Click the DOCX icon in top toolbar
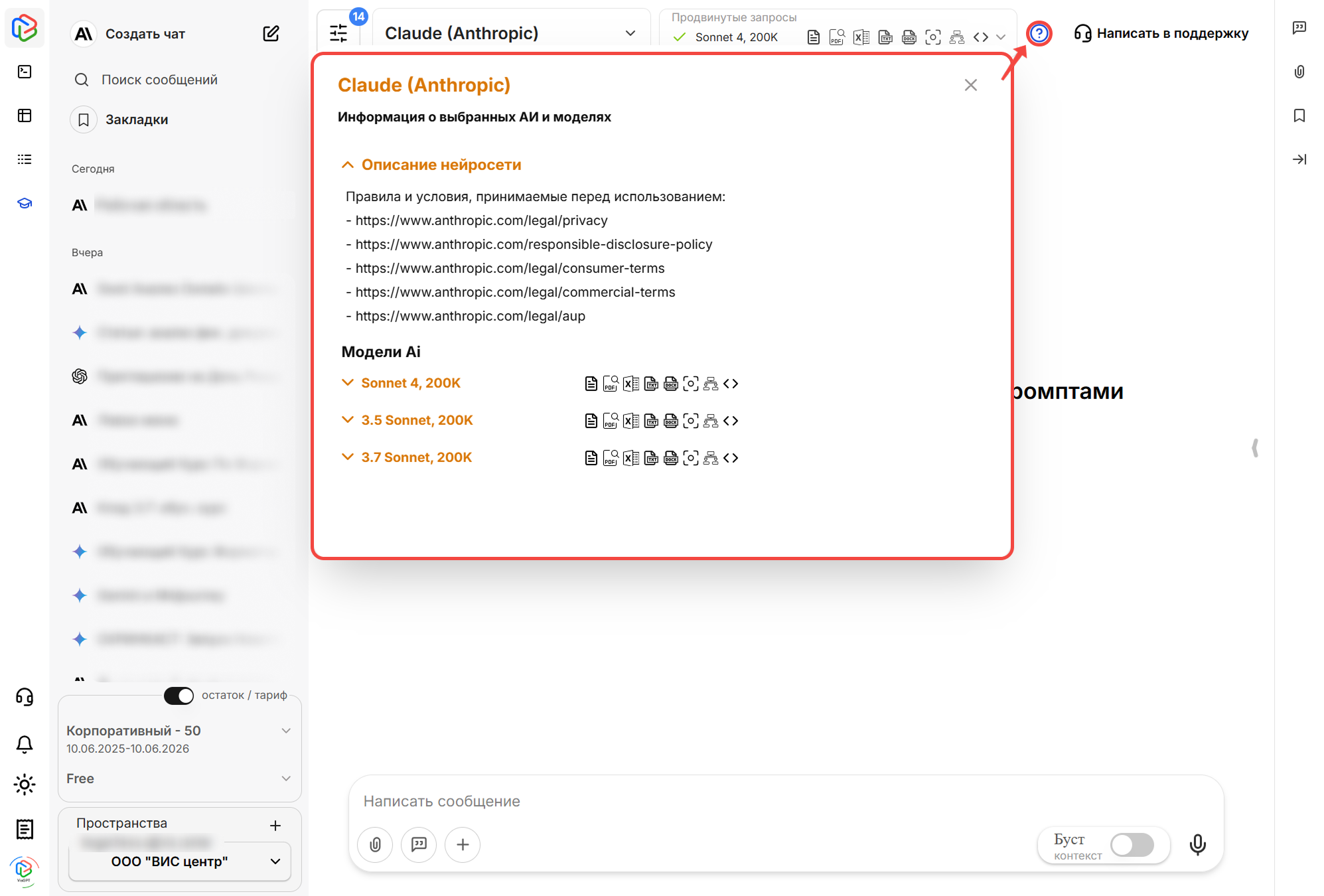1324x896 pixels. point(909,37)
